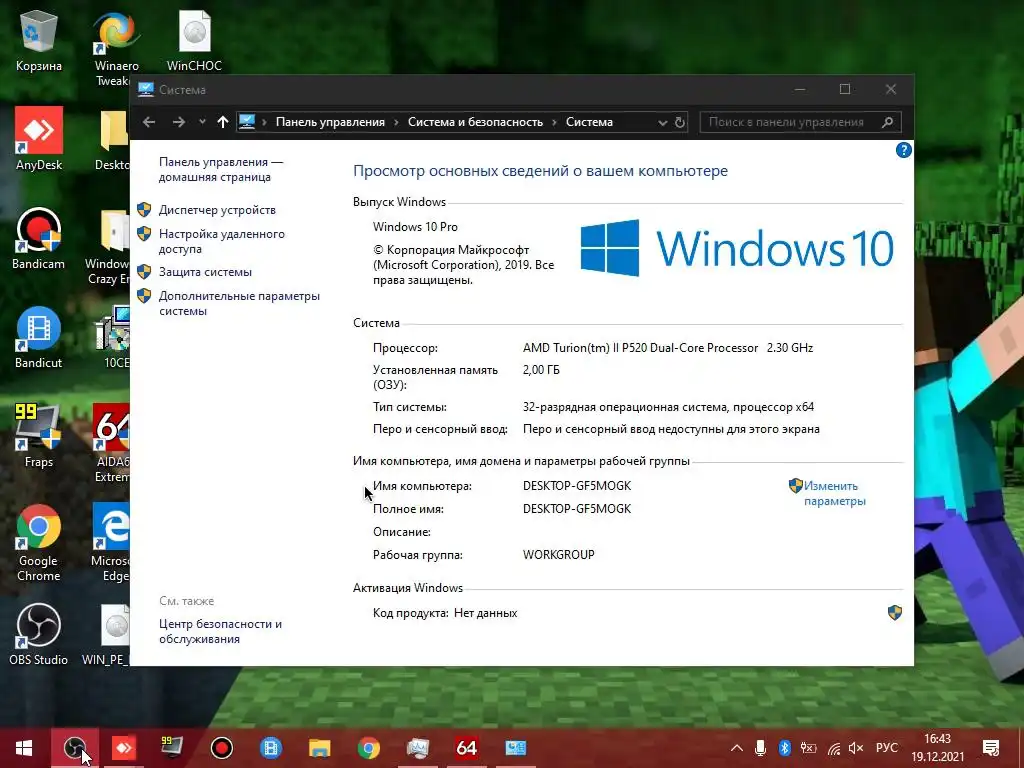Click Chrome icon in the taskbar
Image resolution: width=1024 pixels, height=768 pixels.
[368, 748]
